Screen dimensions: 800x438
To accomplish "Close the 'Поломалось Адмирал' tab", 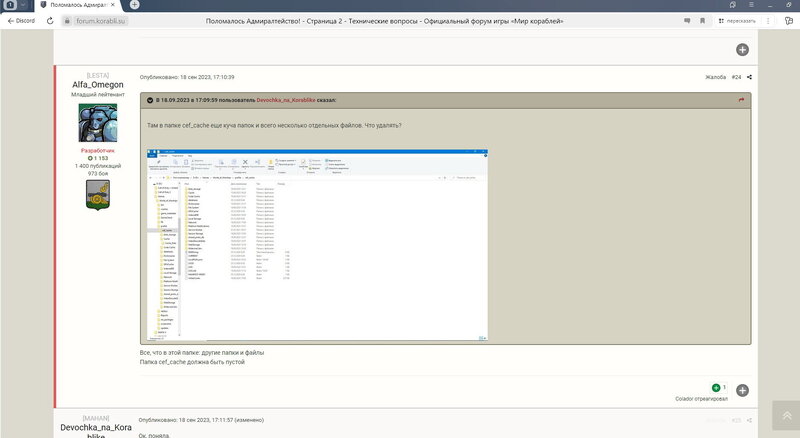I will click(113, 5).
